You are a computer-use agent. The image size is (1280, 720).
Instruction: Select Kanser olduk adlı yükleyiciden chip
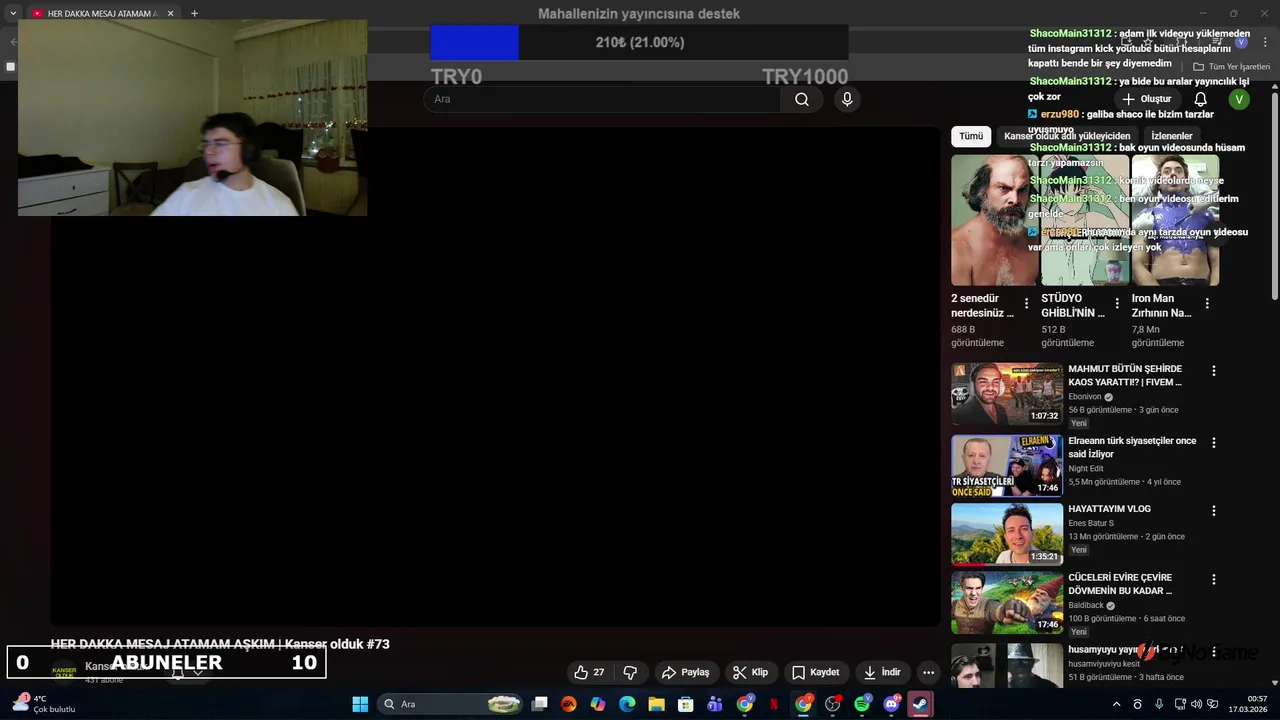pyautogui.click(x=1067, y=136)
